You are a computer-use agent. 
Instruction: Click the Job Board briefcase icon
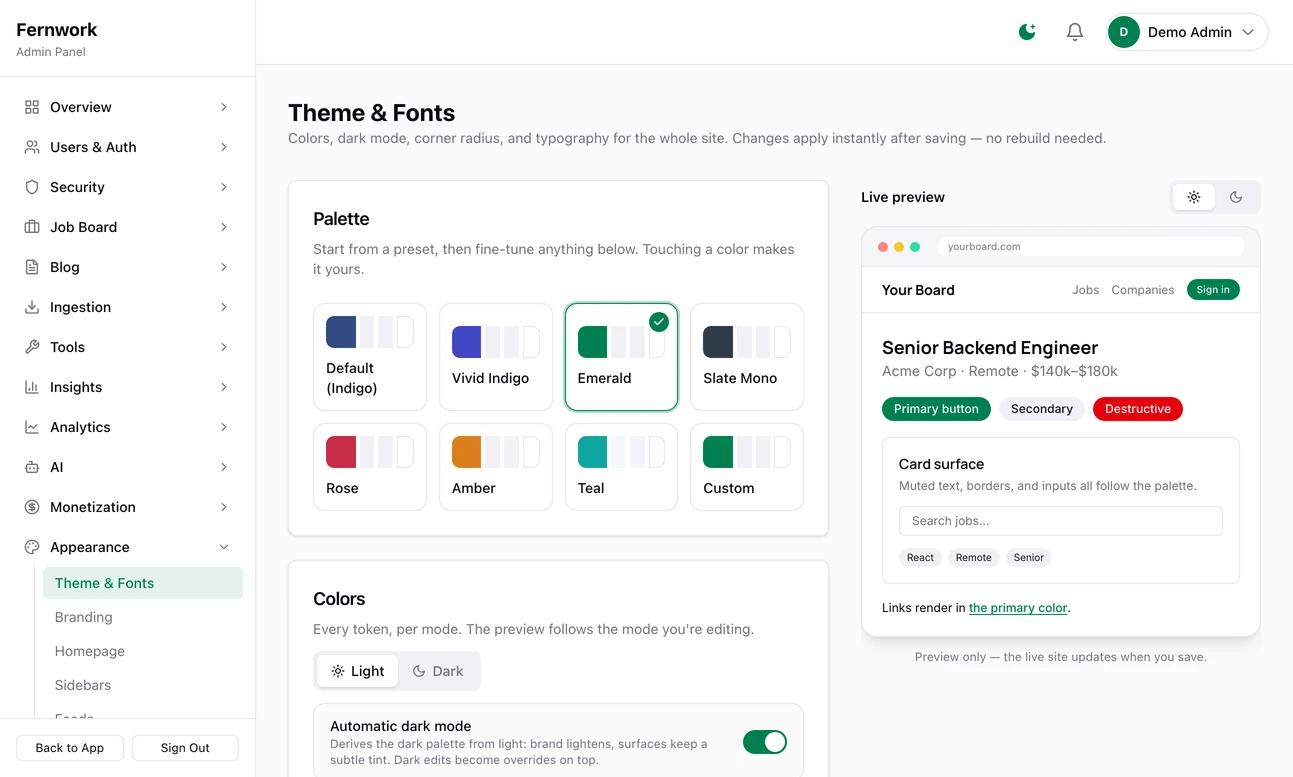tap(32, 227)
